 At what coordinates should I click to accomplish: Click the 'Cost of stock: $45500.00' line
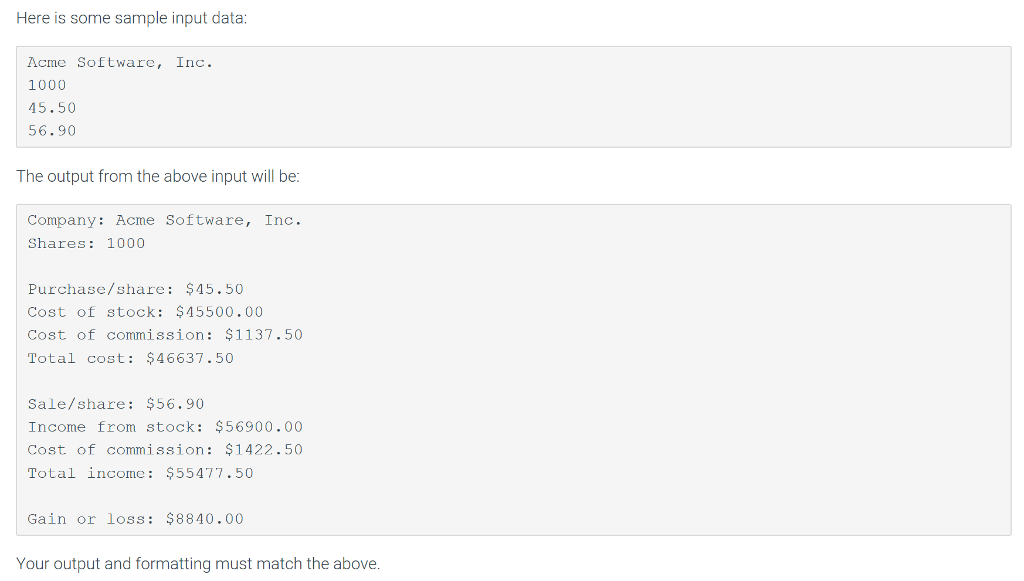pos(145,312)
